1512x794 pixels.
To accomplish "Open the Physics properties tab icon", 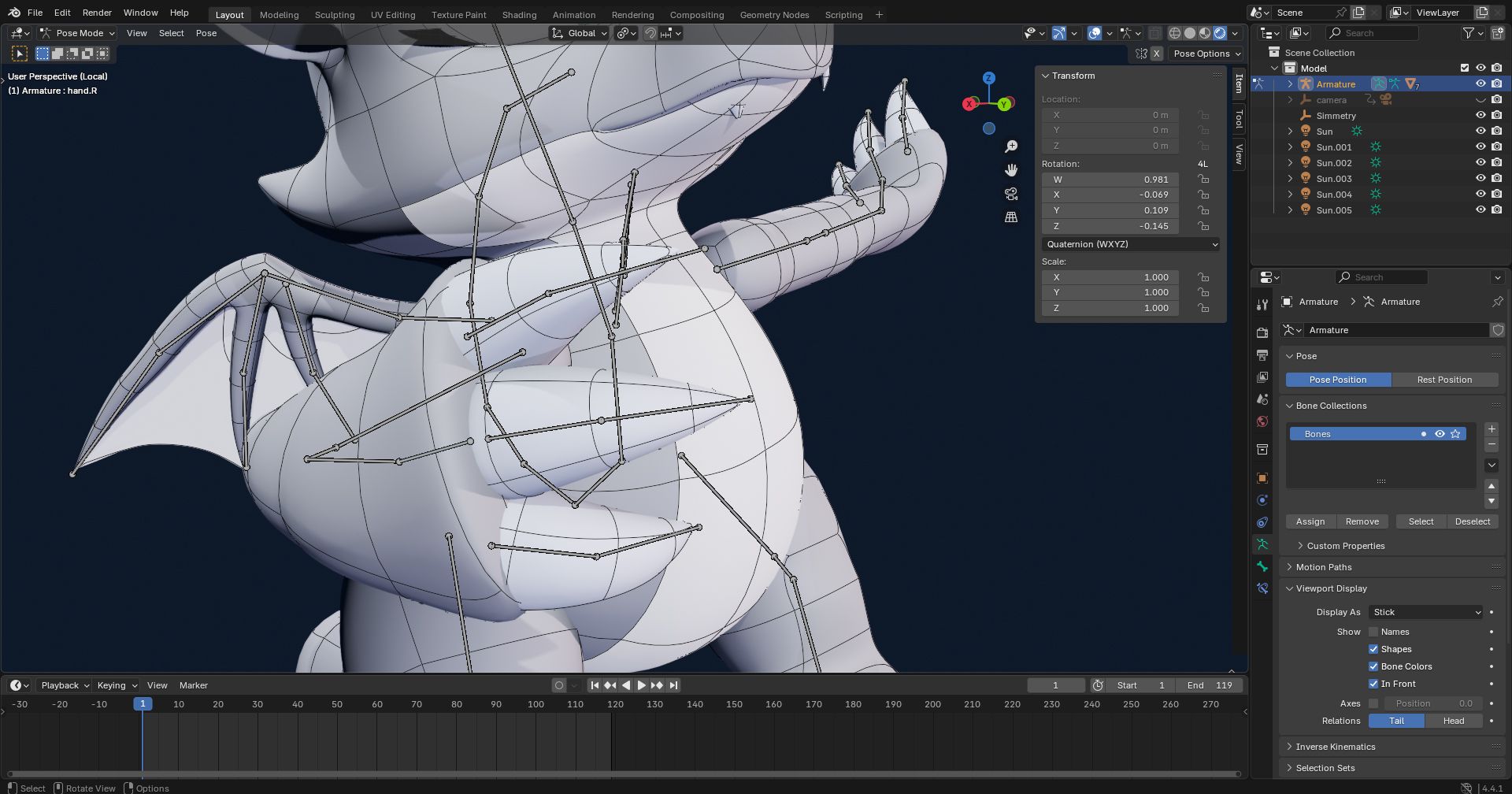I will tap(1262, 500).
